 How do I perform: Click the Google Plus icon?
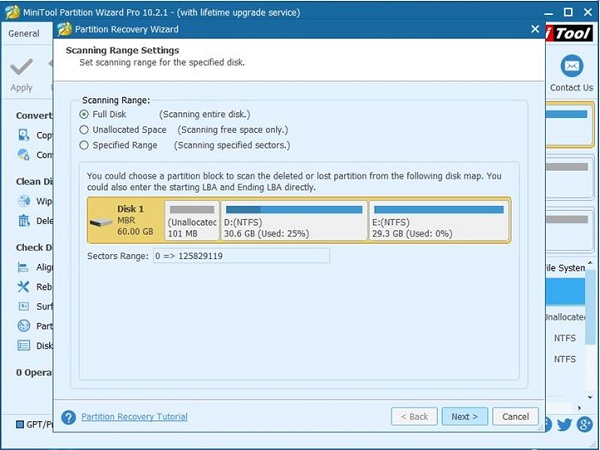coord(584,424)
